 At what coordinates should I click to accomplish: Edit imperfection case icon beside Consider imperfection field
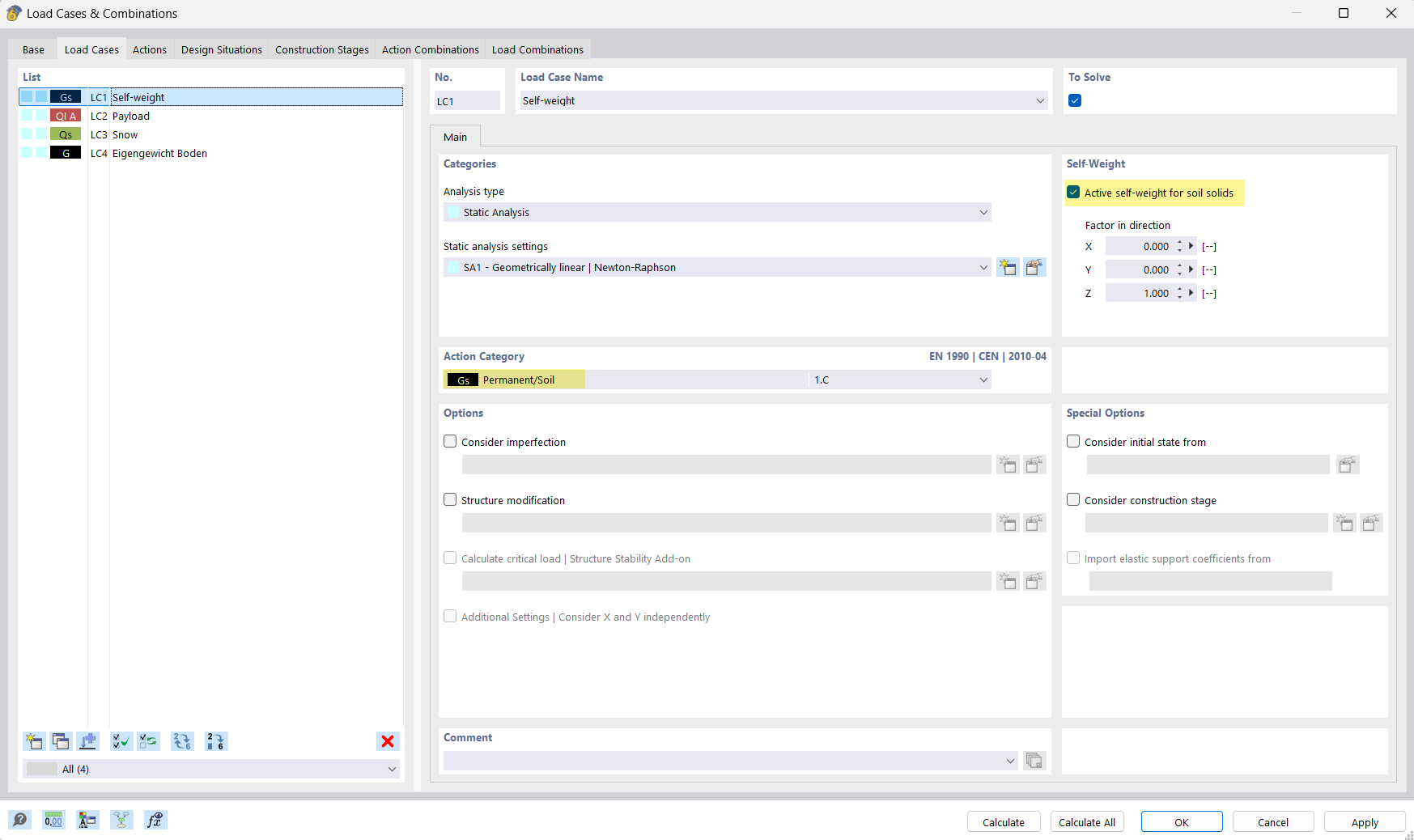point(1034,465)
